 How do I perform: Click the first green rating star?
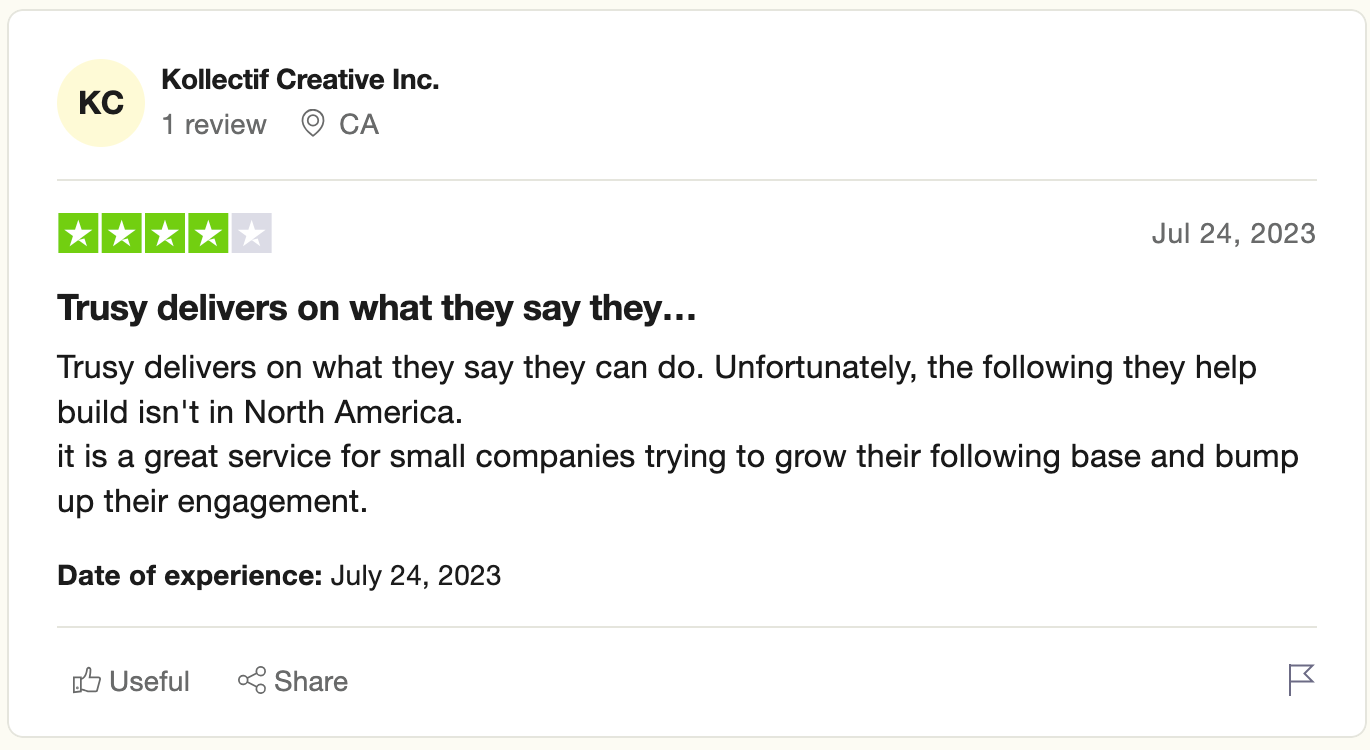(x=78, y=234)
